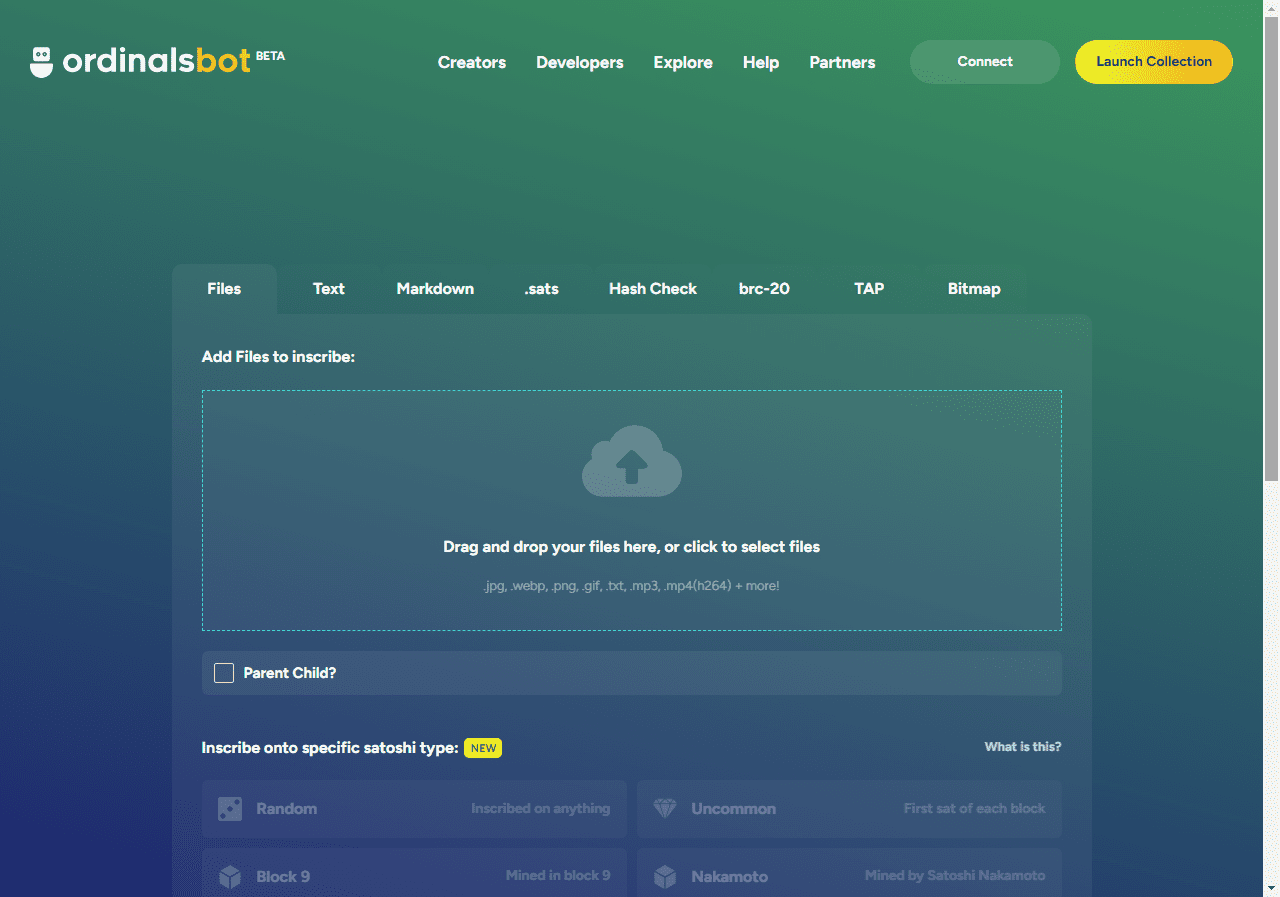Open the Creators menu

[472, 62]
